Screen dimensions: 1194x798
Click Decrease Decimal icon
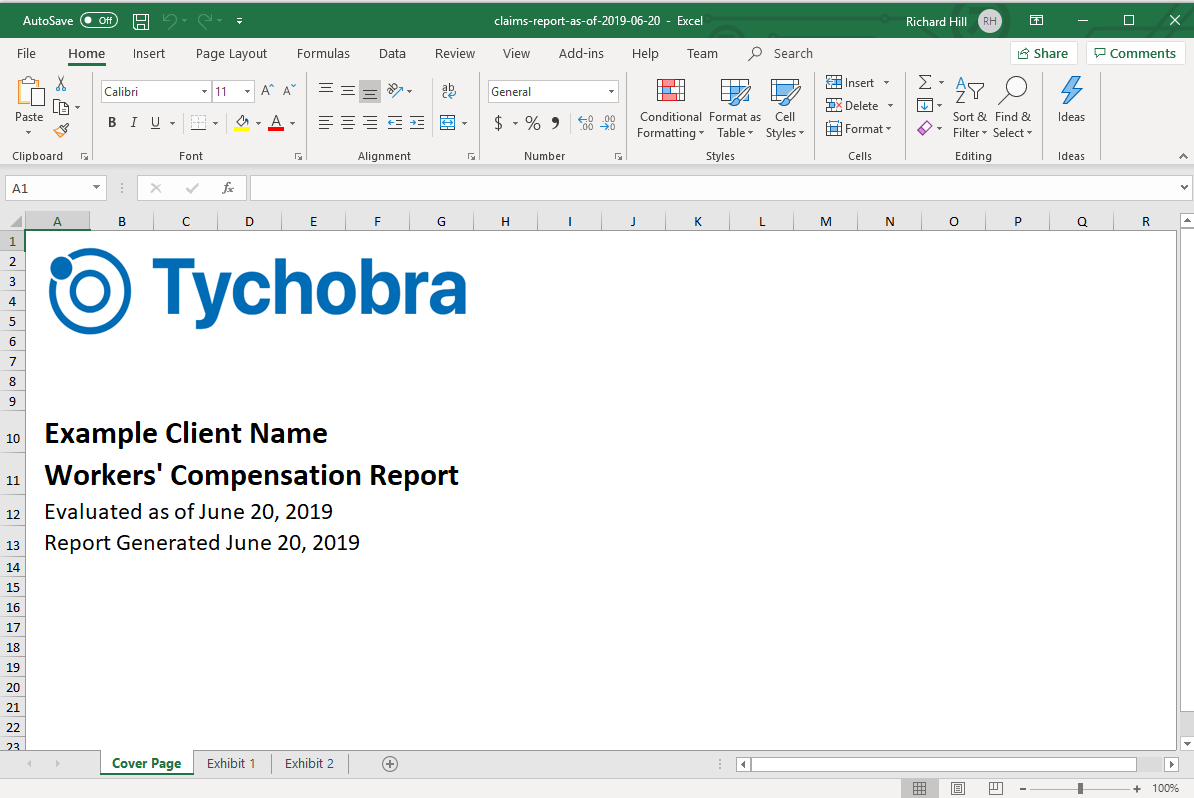608,123
